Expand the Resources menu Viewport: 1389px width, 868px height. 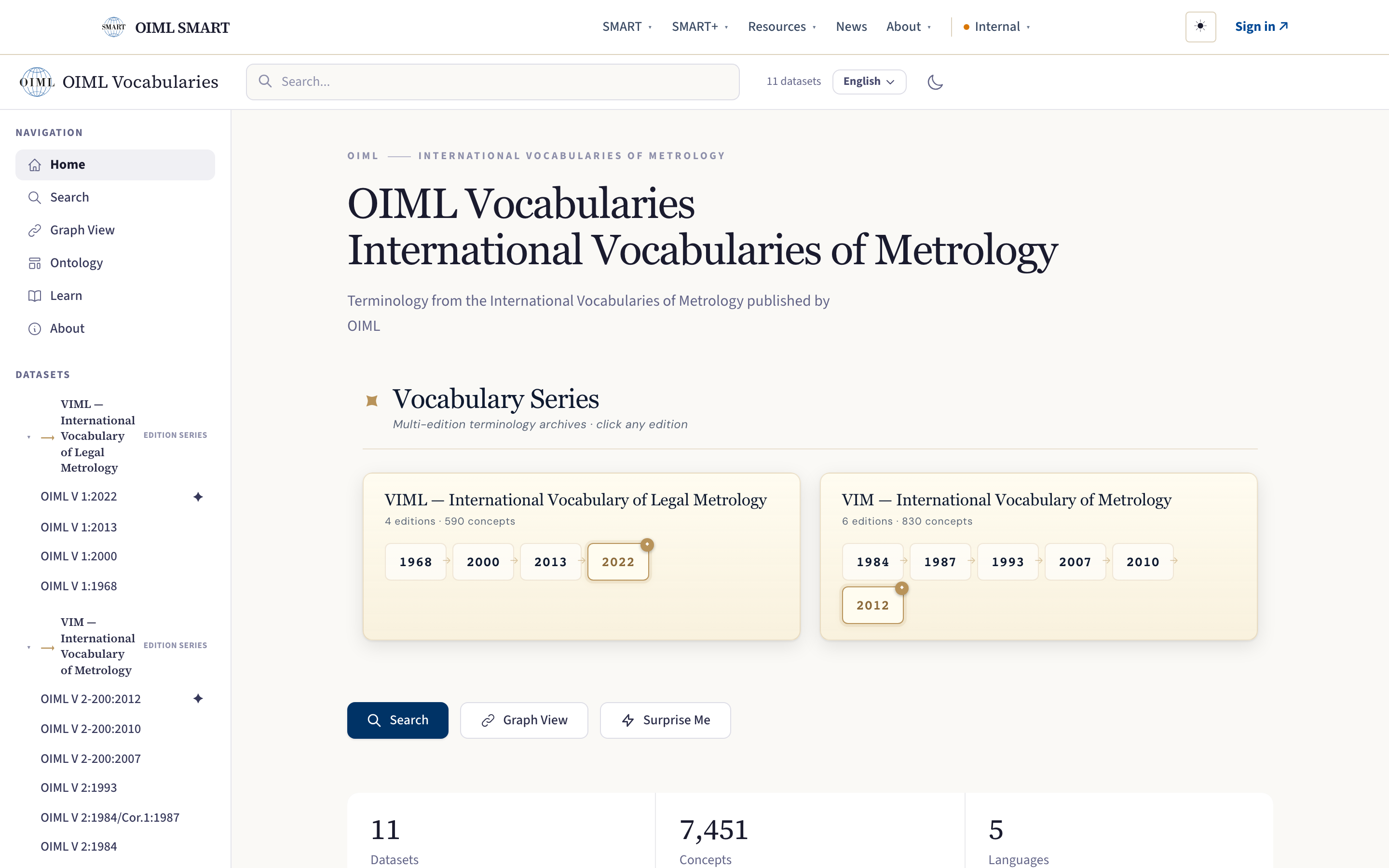coord(782,27)
